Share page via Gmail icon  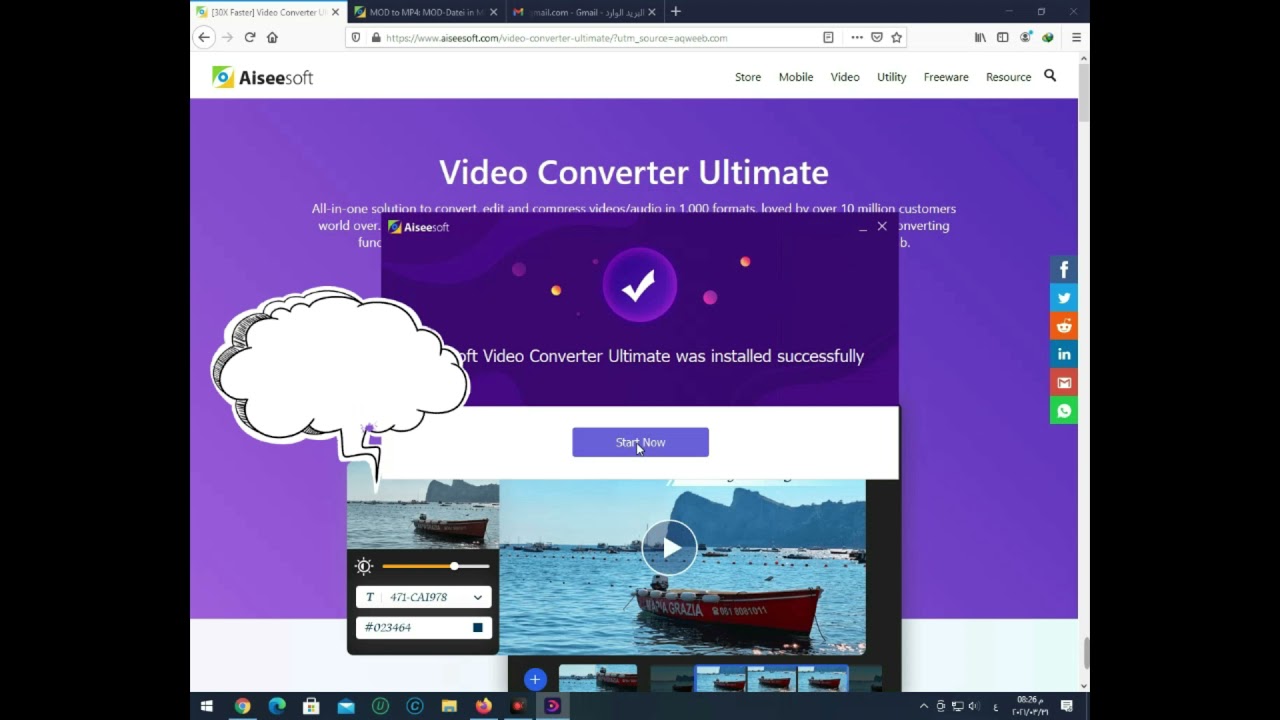pyautogui.click(x=1064, y=382)
